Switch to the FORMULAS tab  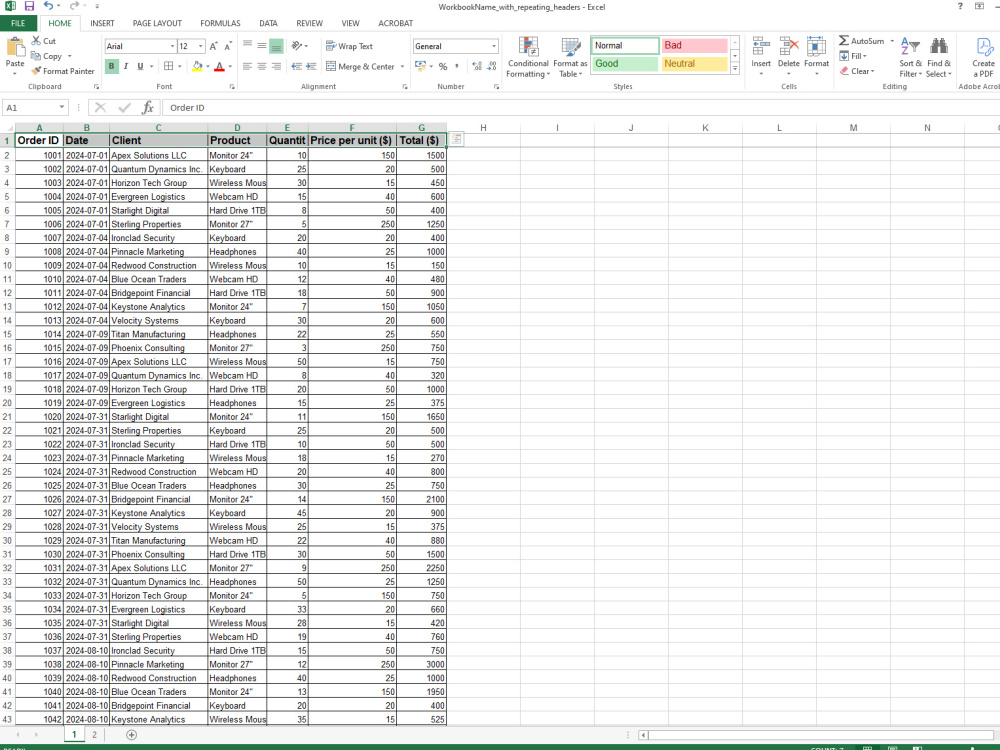[x=220, y=23]
